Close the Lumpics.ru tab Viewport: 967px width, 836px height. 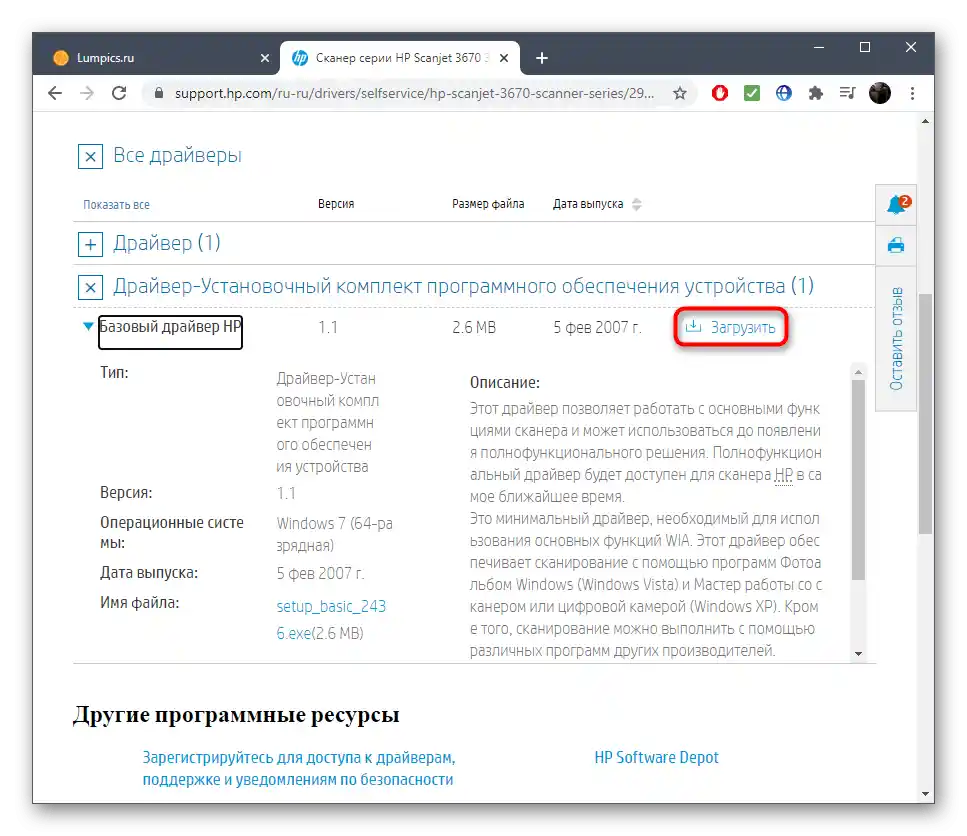(x=265, y=58)
